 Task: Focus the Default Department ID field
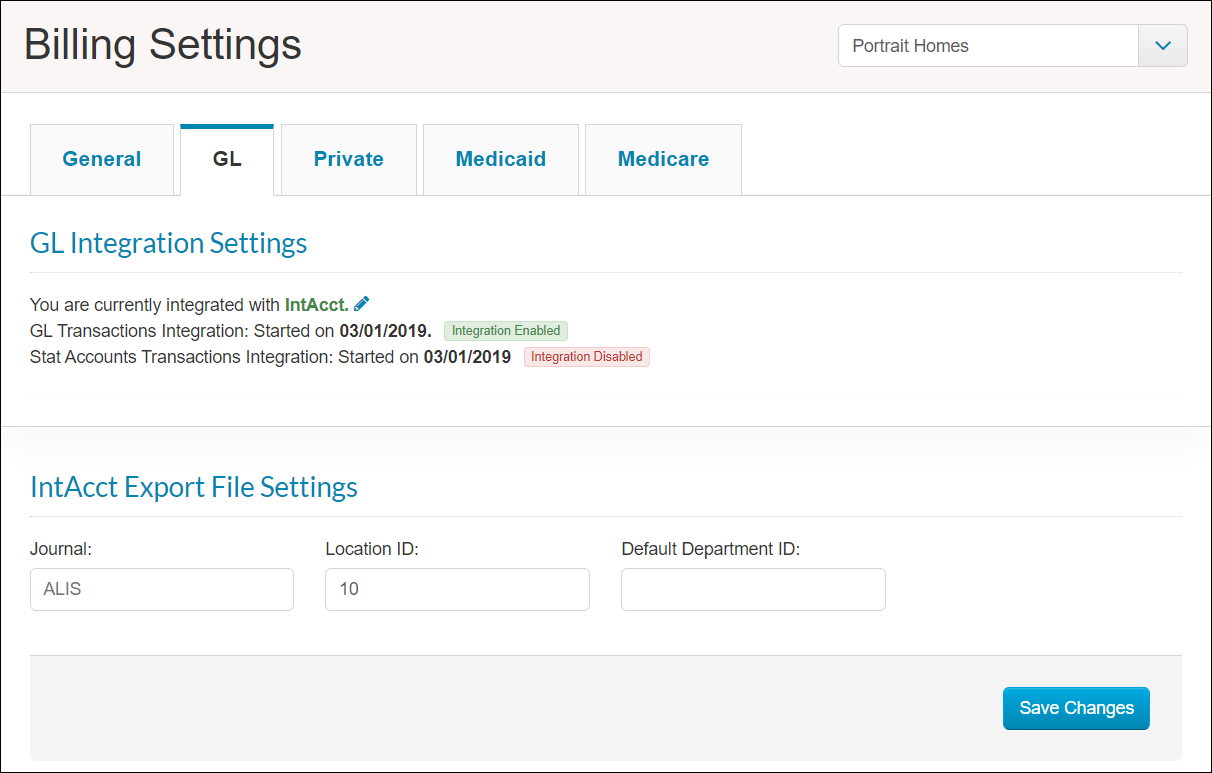pos(753,589)
